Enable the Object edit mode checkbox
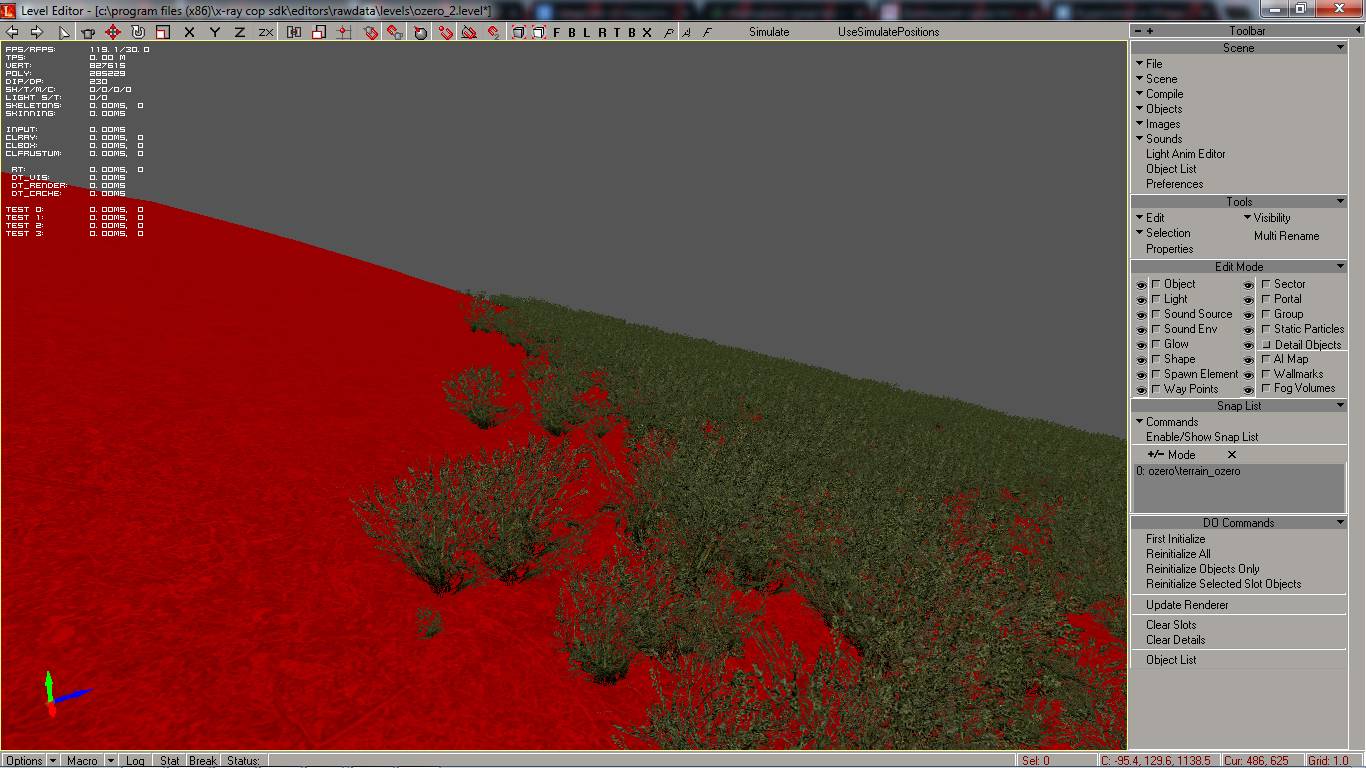1366x768 pixels. click(x=1156, y=284)
